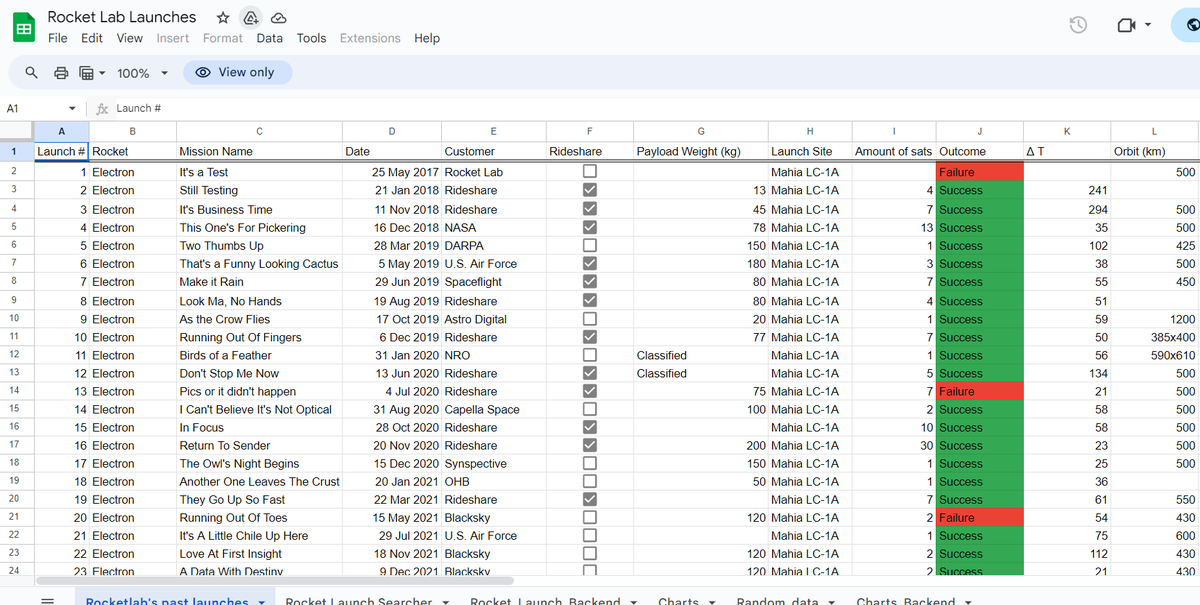Image resolution: width=1200 pixels, height=605 pixels.
Task: Open Rocket Launch Searcher tab arrow menu
Action: 446,602
